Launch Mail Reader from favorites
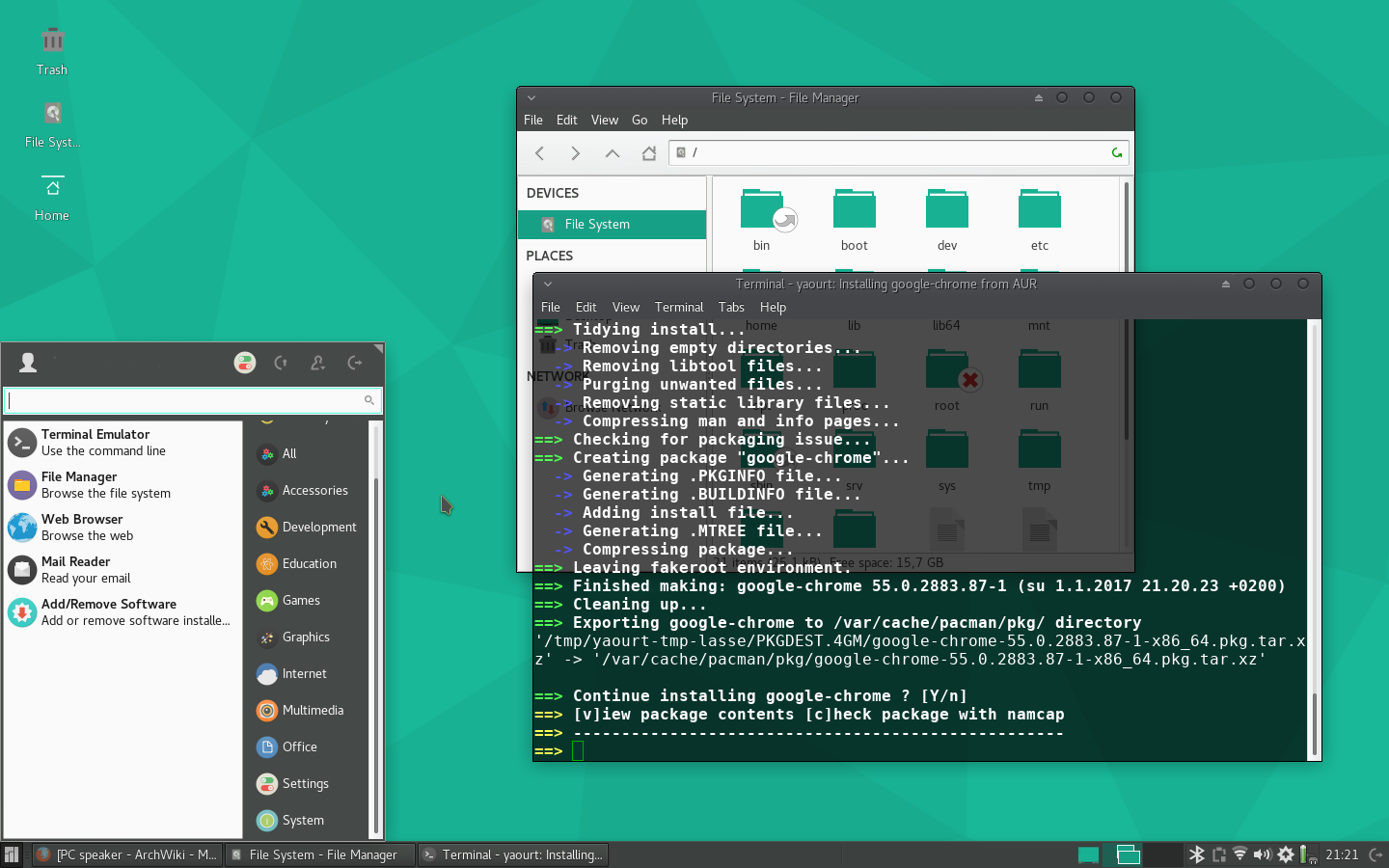 pos(123,570)
